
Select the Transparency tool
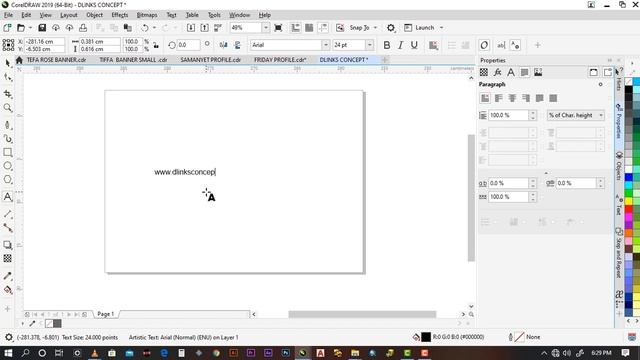[x=8, y=258]
